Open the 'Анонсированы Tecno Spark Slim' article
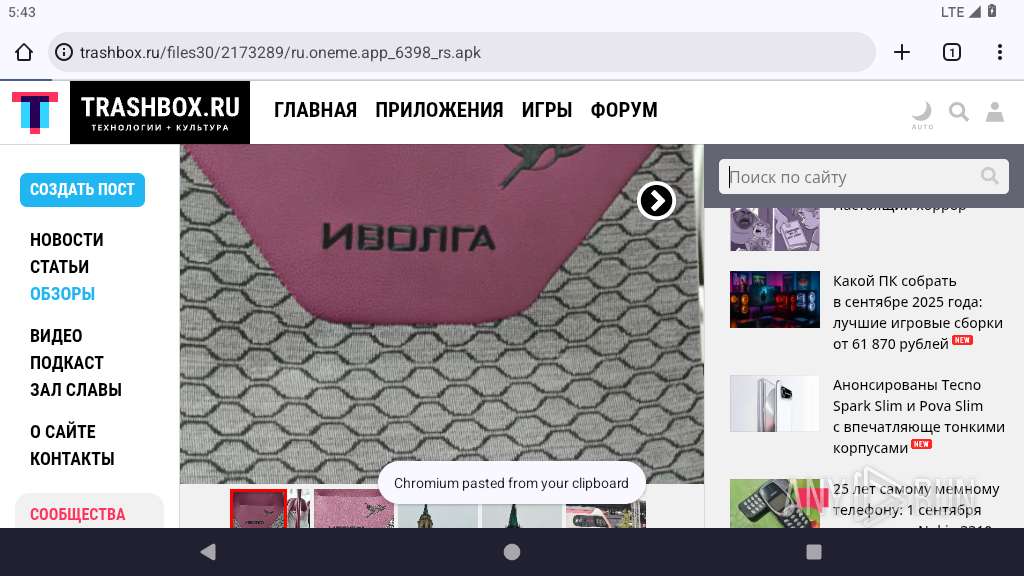 (918, 416)
